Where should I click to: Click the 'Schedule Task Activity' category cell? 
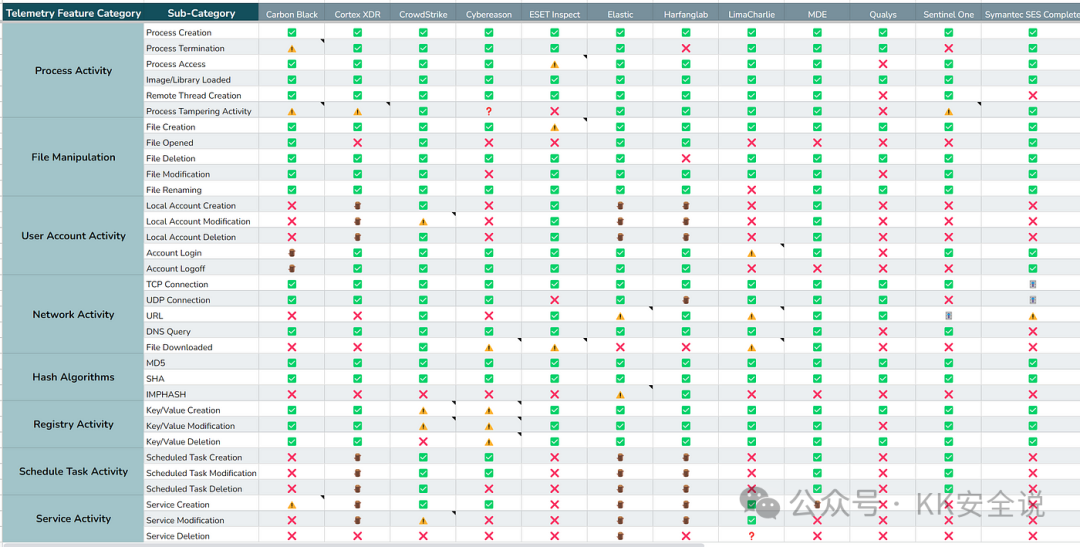pos(73,472)
